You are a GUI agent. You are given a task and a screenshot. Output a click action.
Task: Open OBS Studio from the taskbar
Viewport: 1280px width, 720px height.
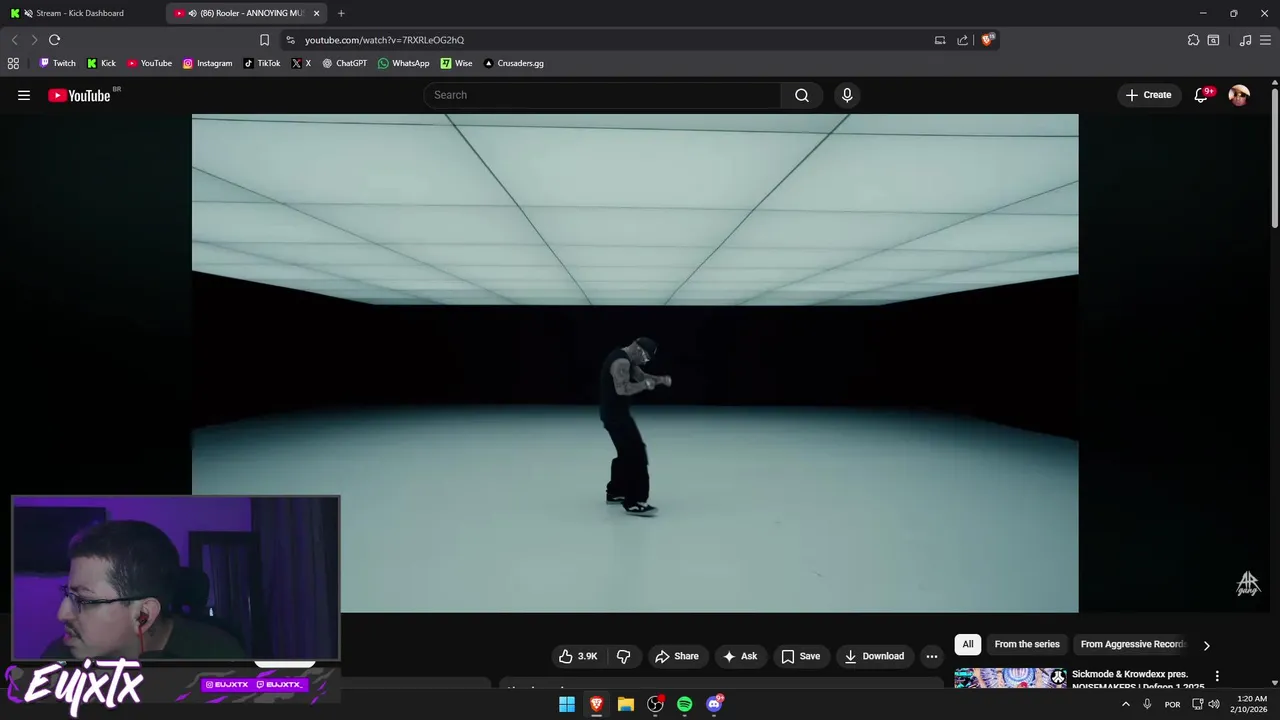click(x=655, y=704)
